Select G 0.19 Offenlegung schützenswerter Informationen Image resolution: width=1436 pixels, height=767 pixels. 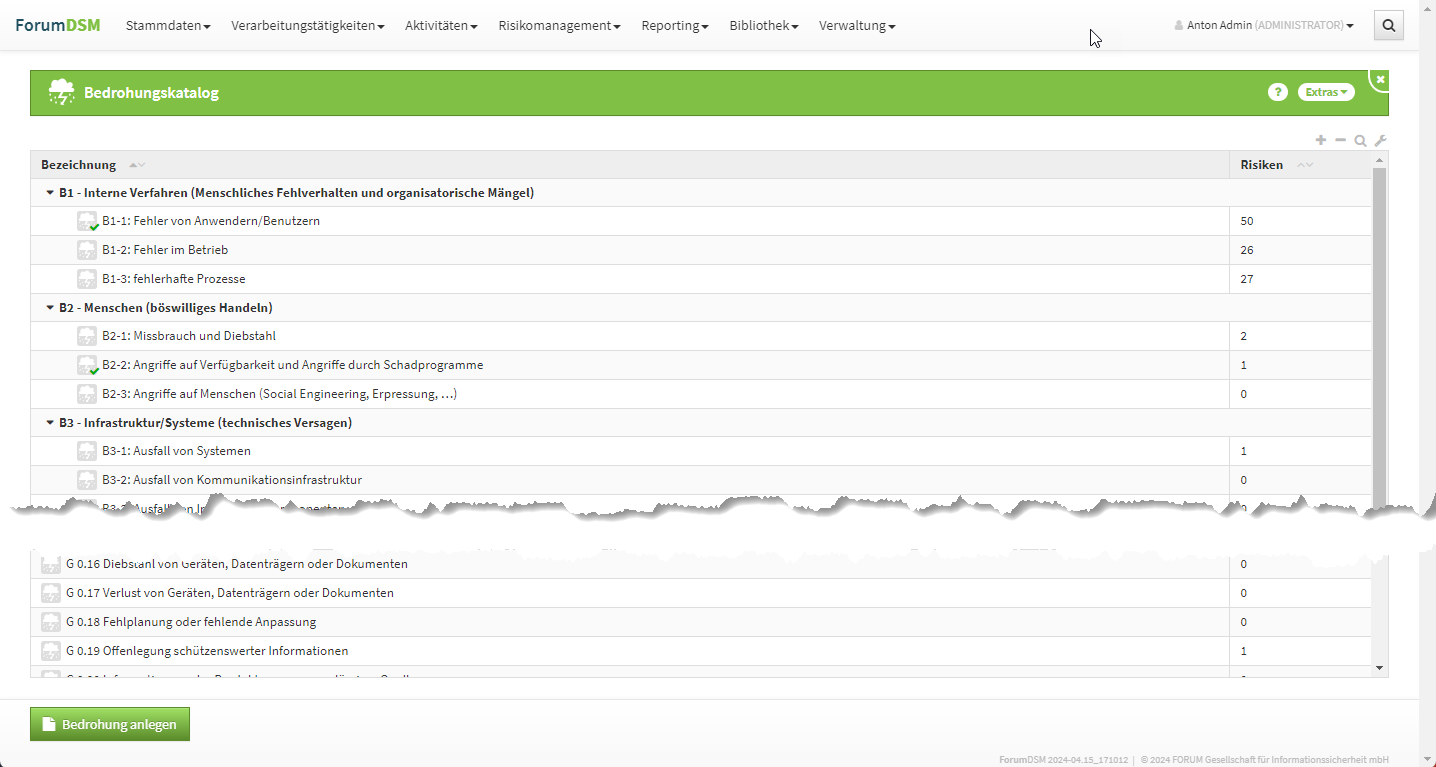[x=207, y=651]
